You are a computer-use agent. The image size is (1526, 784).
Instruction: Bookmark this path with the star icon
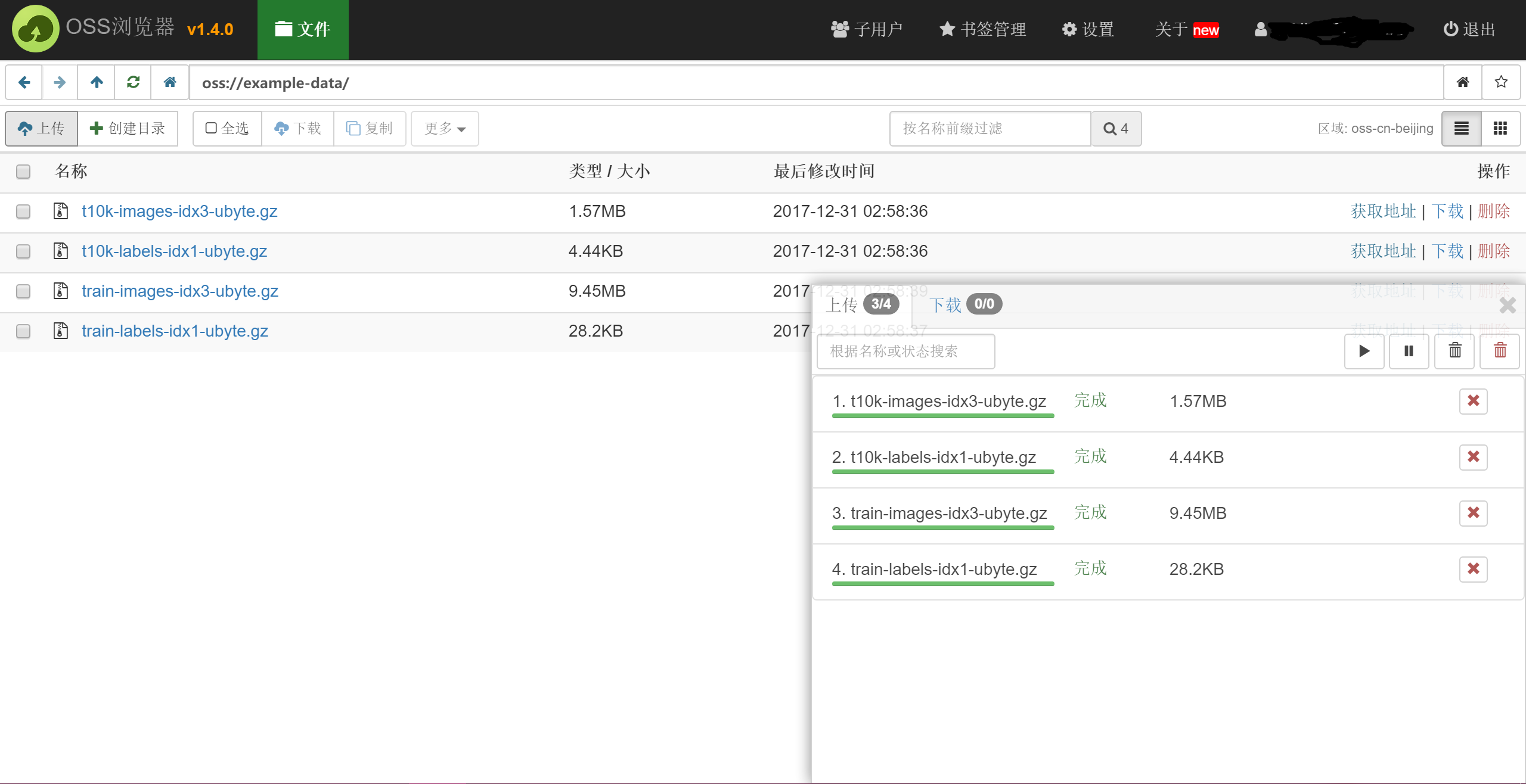tap(1501, 82)
